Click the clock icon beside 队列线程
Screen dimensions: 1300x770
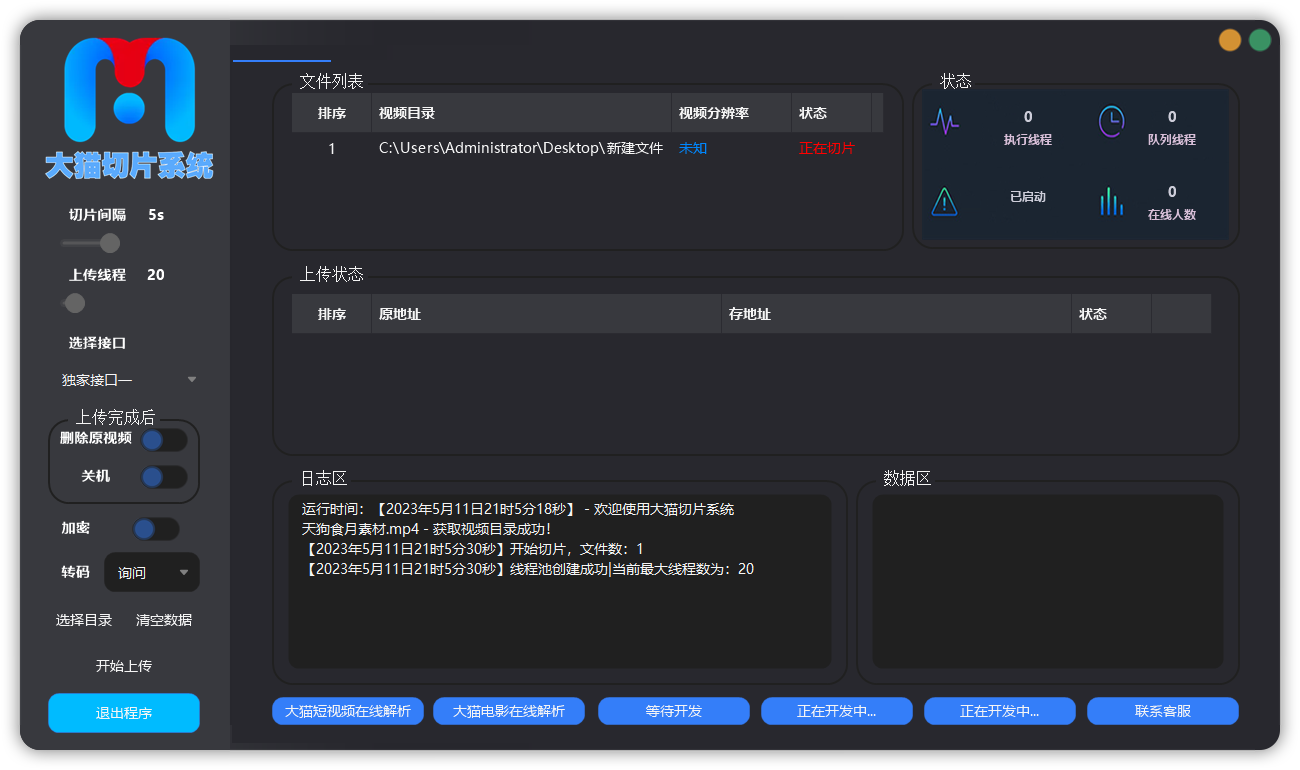click(x=1111, y=122)
